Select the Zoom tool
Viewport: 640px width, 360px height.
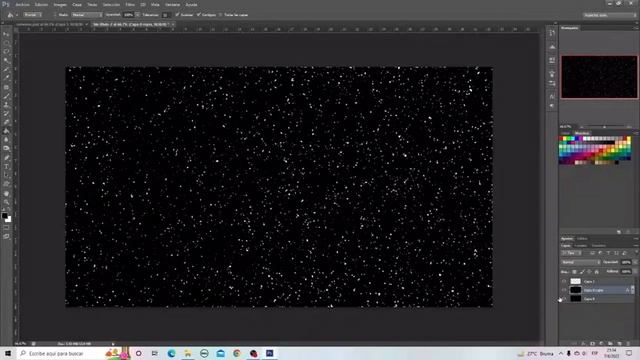(7, 202)
